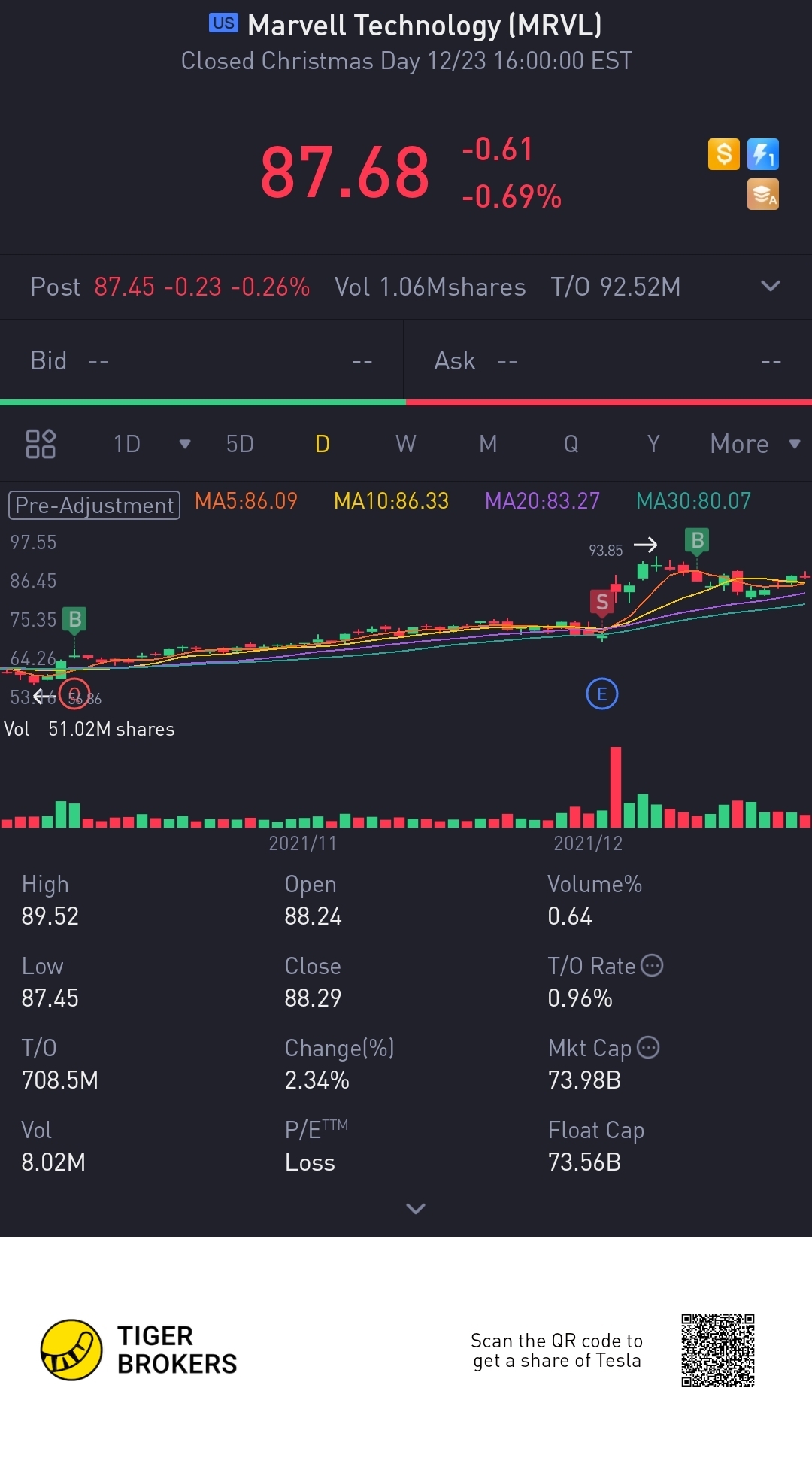Tap the Float Cap 73.56B value
The width and height of the screenshot is (812, 1464).
coord(584,1162)
